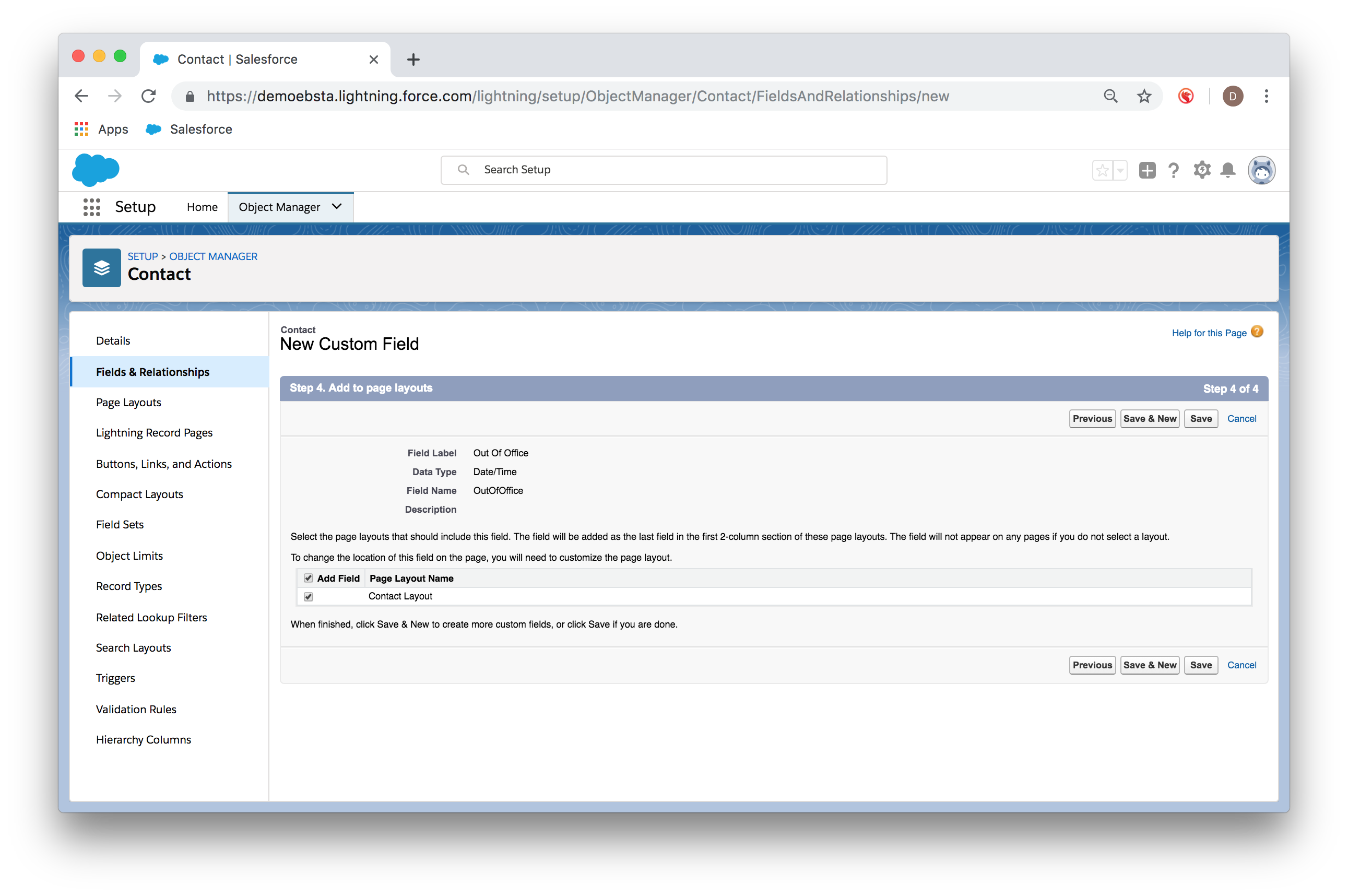This screenshot has height=896, width=1348.
Task: Open the question mark help menu
Action: pyautogui.click(x=1173, y=170)
